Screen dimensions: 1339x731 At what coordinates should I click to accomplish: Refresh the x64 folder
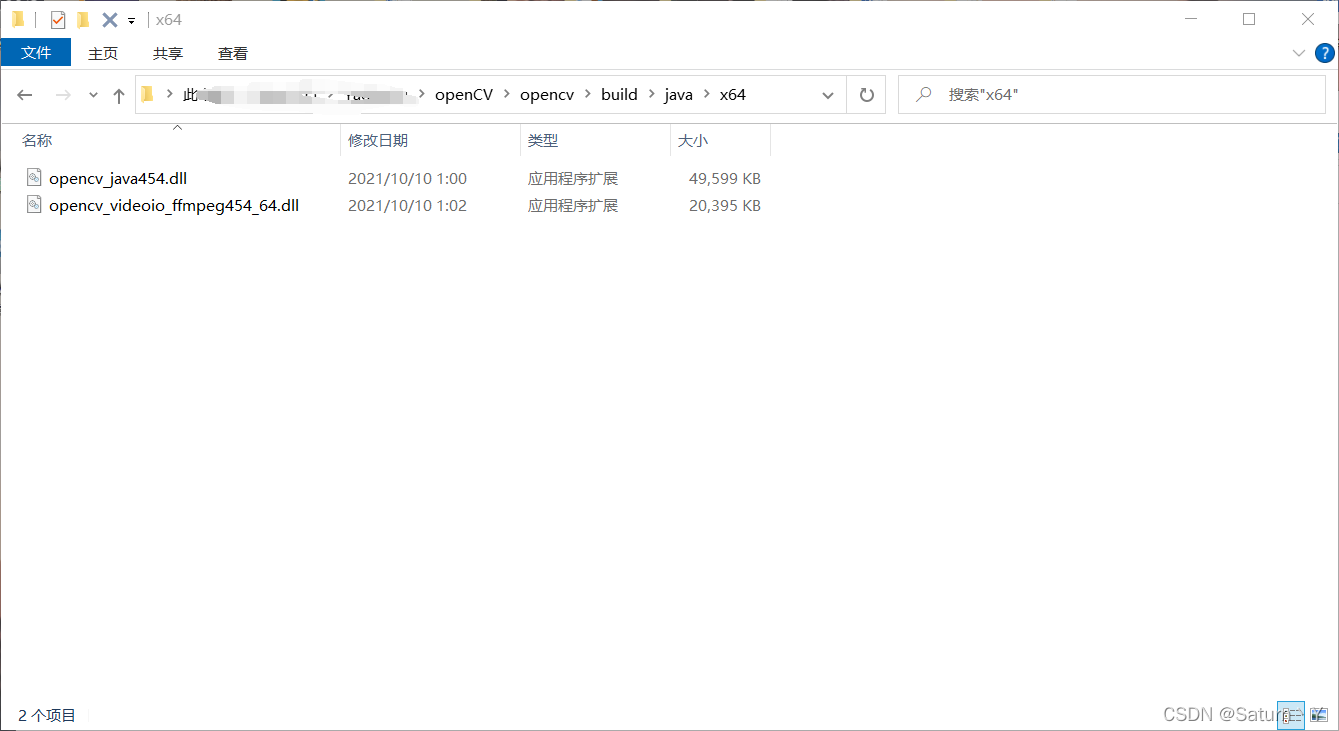point(867,95)
